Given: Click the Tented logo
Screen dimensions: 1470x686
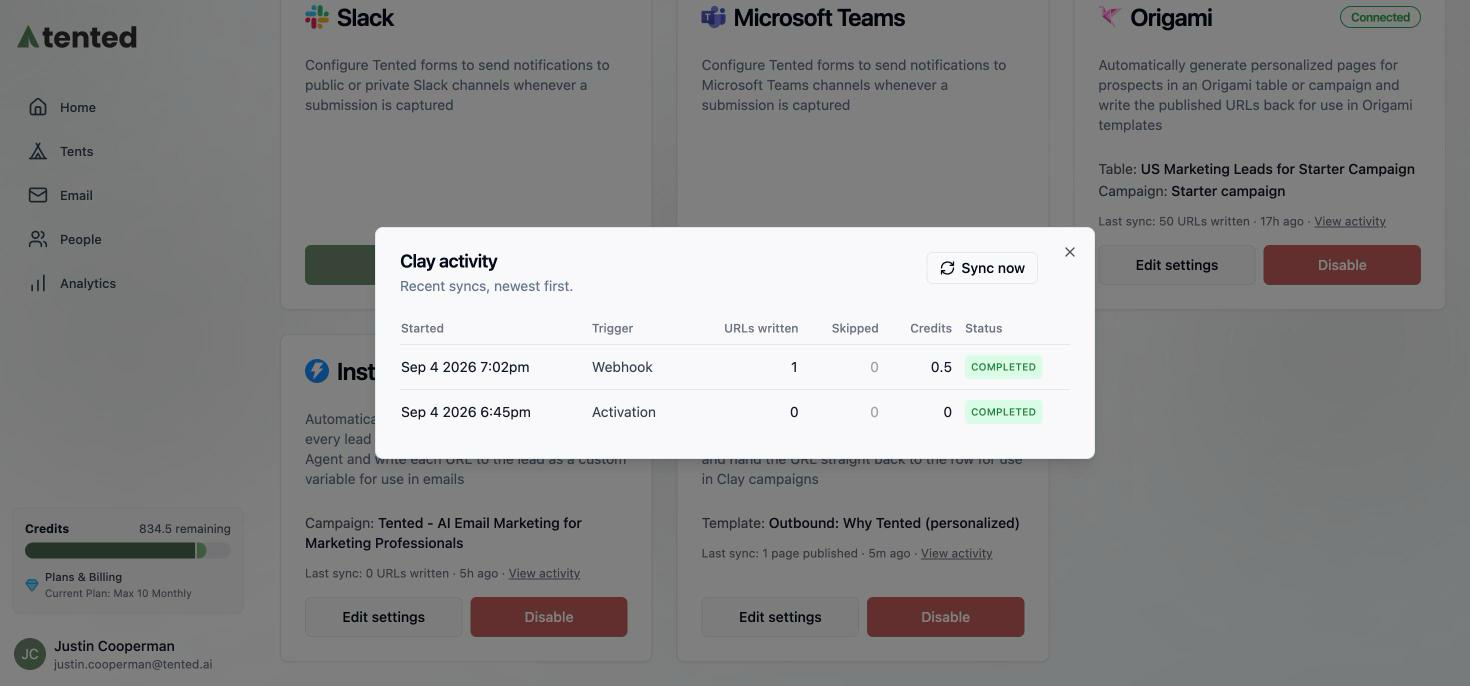Looking at the screenshot, I should [x=77, y=37].
